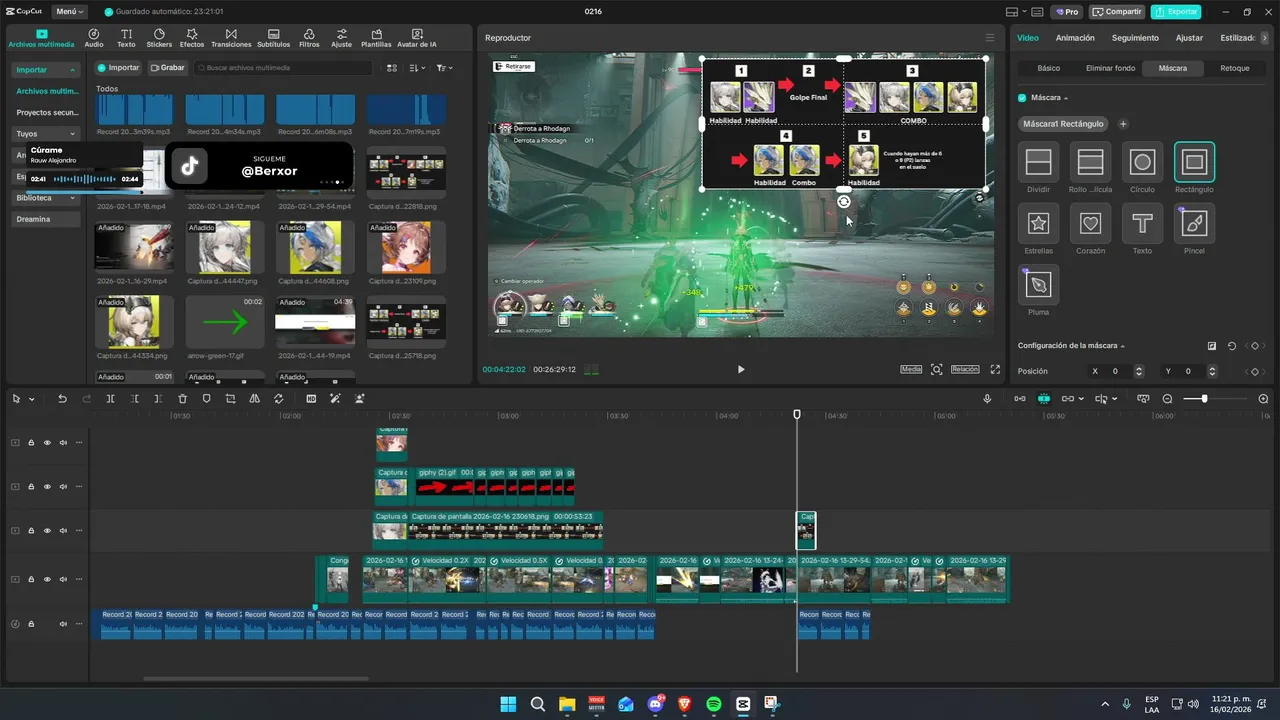
Task: Click the Buscar archivos multimedia search field
Action: tap(283, 68)
